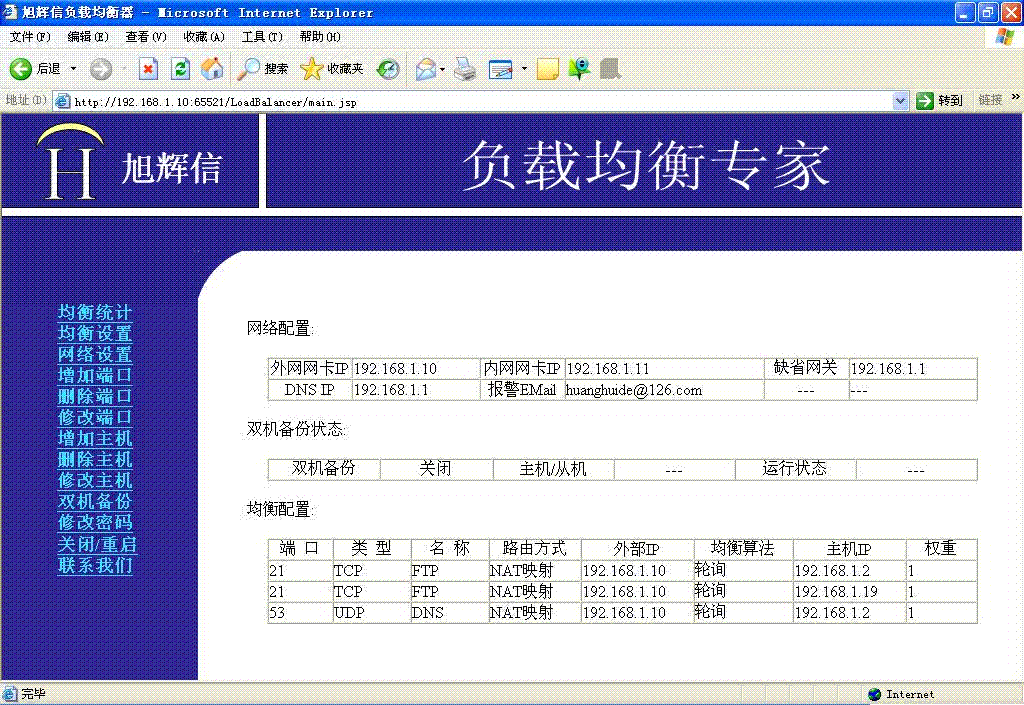Click host IP 192.168.1.19 cell
This screenshot has height=705, width=1024.
[849, 591]
